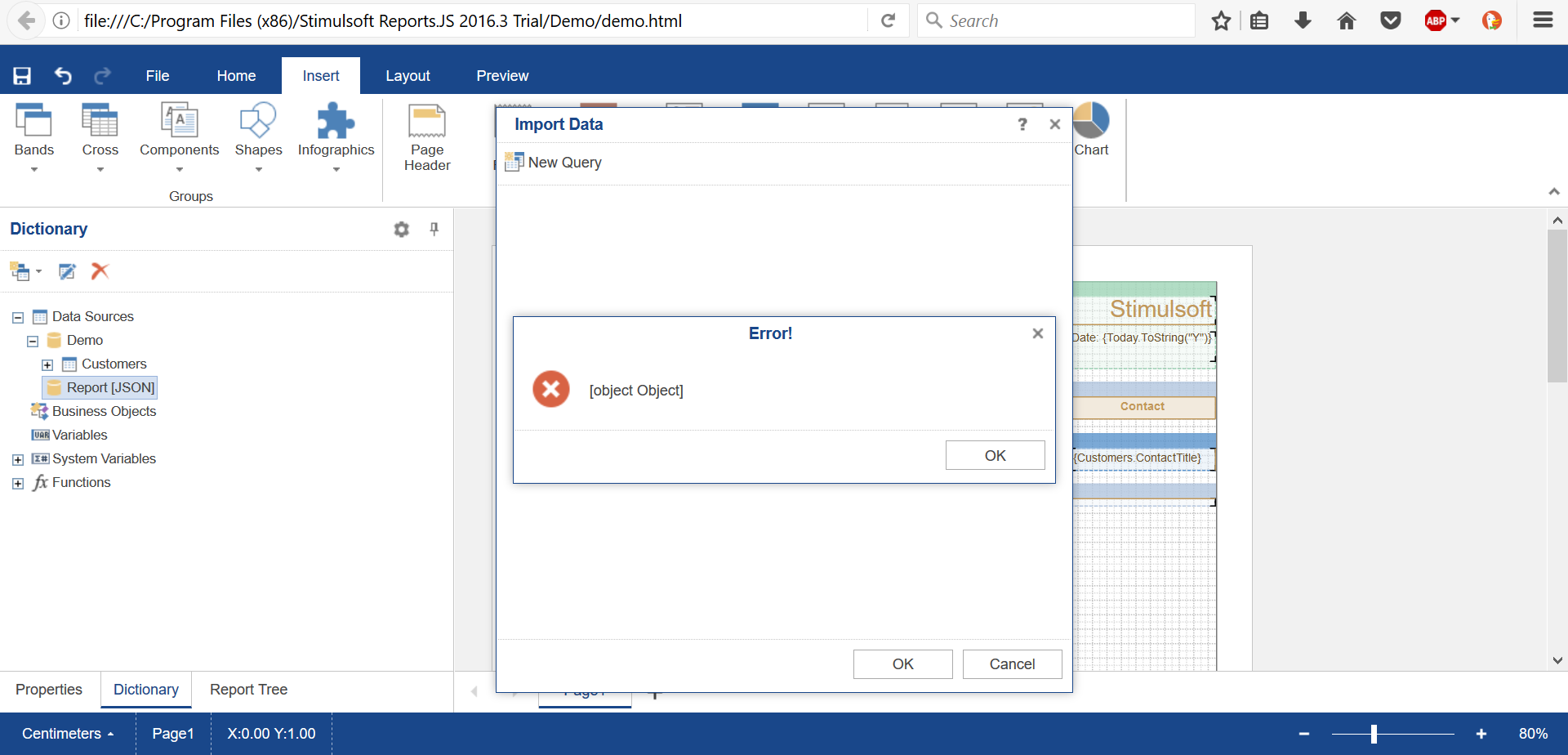Click the red Delete item icon
Viewport: 1568px width, 755px height.
[x=100, y=270]
